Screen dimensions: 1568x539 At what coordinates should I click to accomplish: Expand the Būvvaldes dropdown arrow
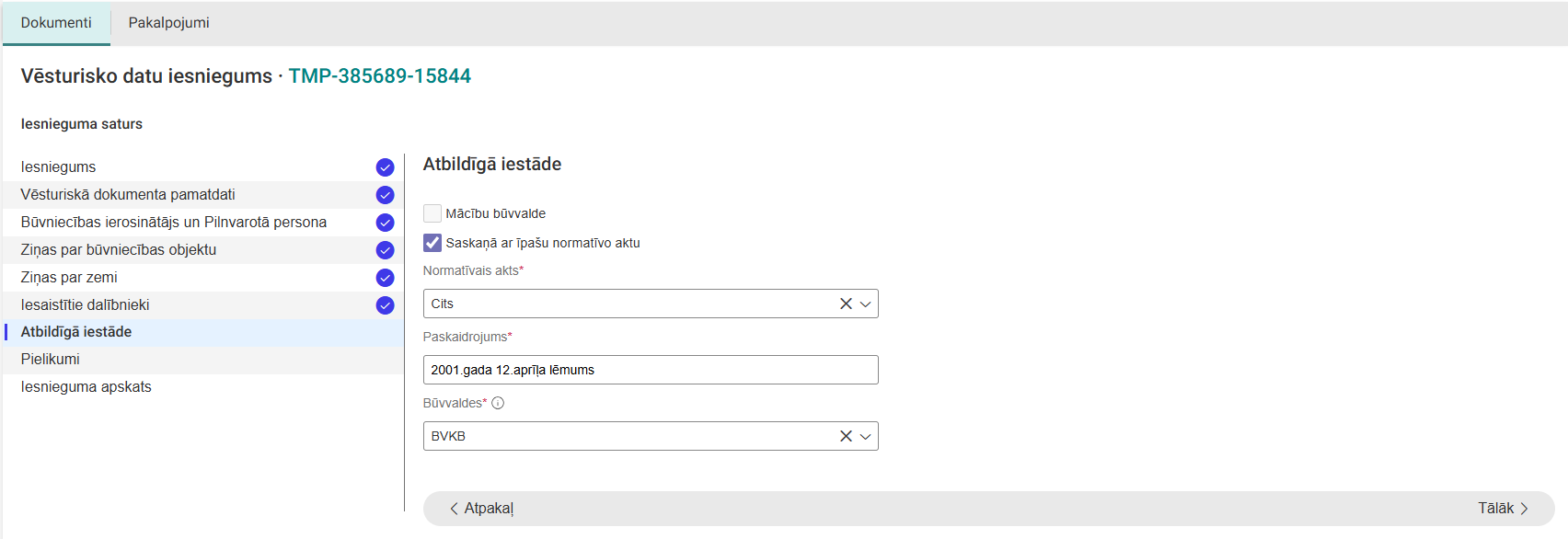pyautogui.click(x=866, y=436)
